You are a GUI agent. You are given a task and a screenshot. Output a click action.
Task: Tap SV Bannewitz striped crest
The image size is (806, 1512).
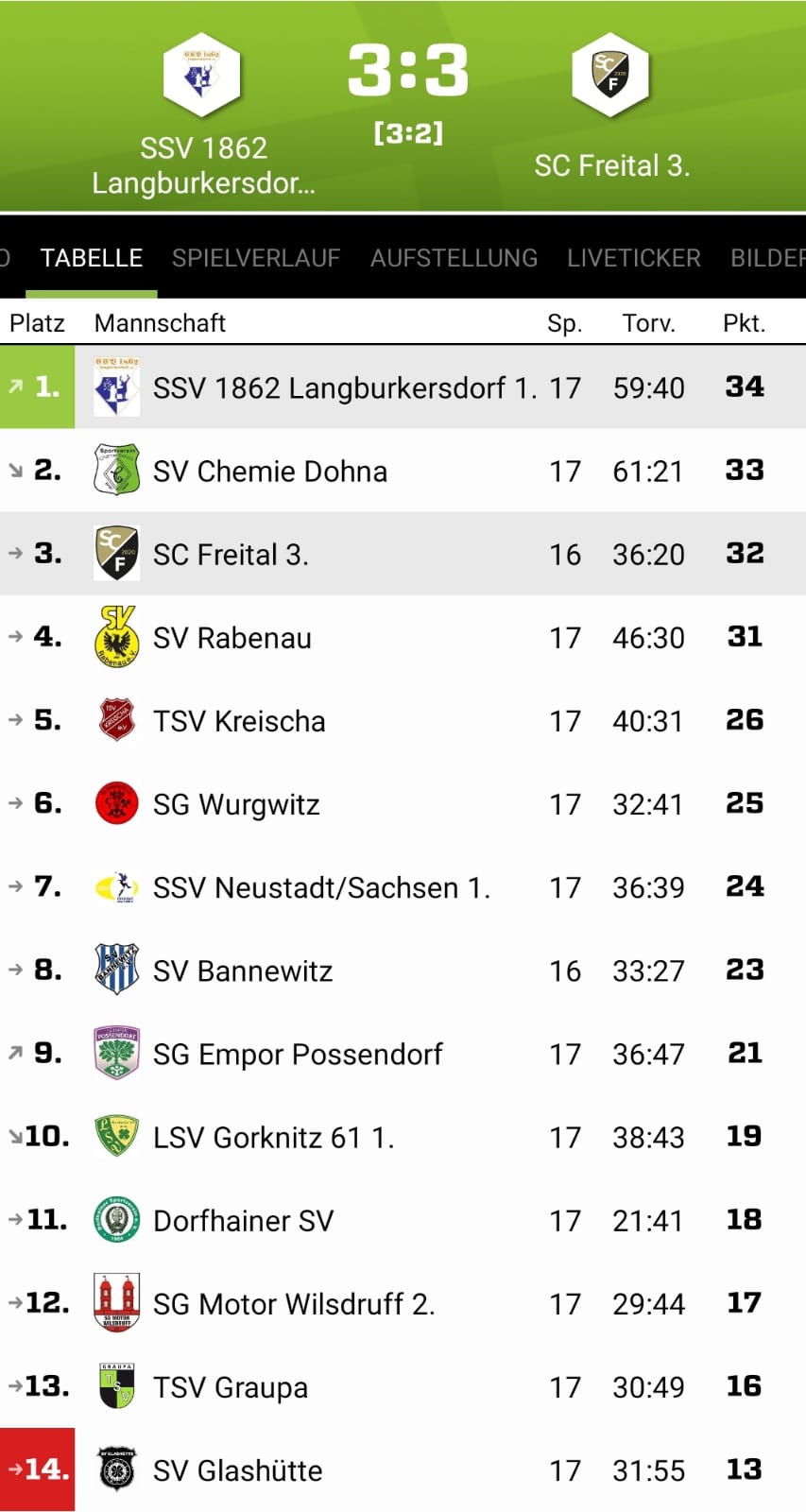(x=117, y=970)
